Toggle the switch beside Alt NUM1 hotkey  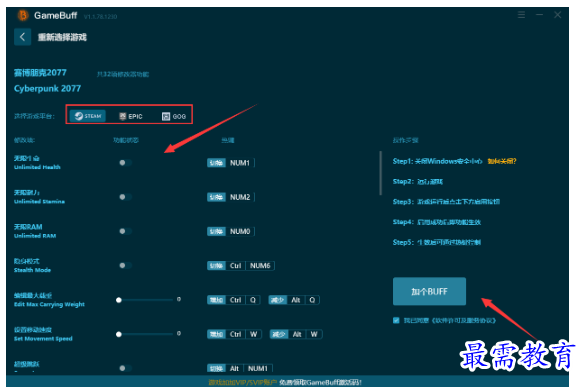[x=125, y=368]
